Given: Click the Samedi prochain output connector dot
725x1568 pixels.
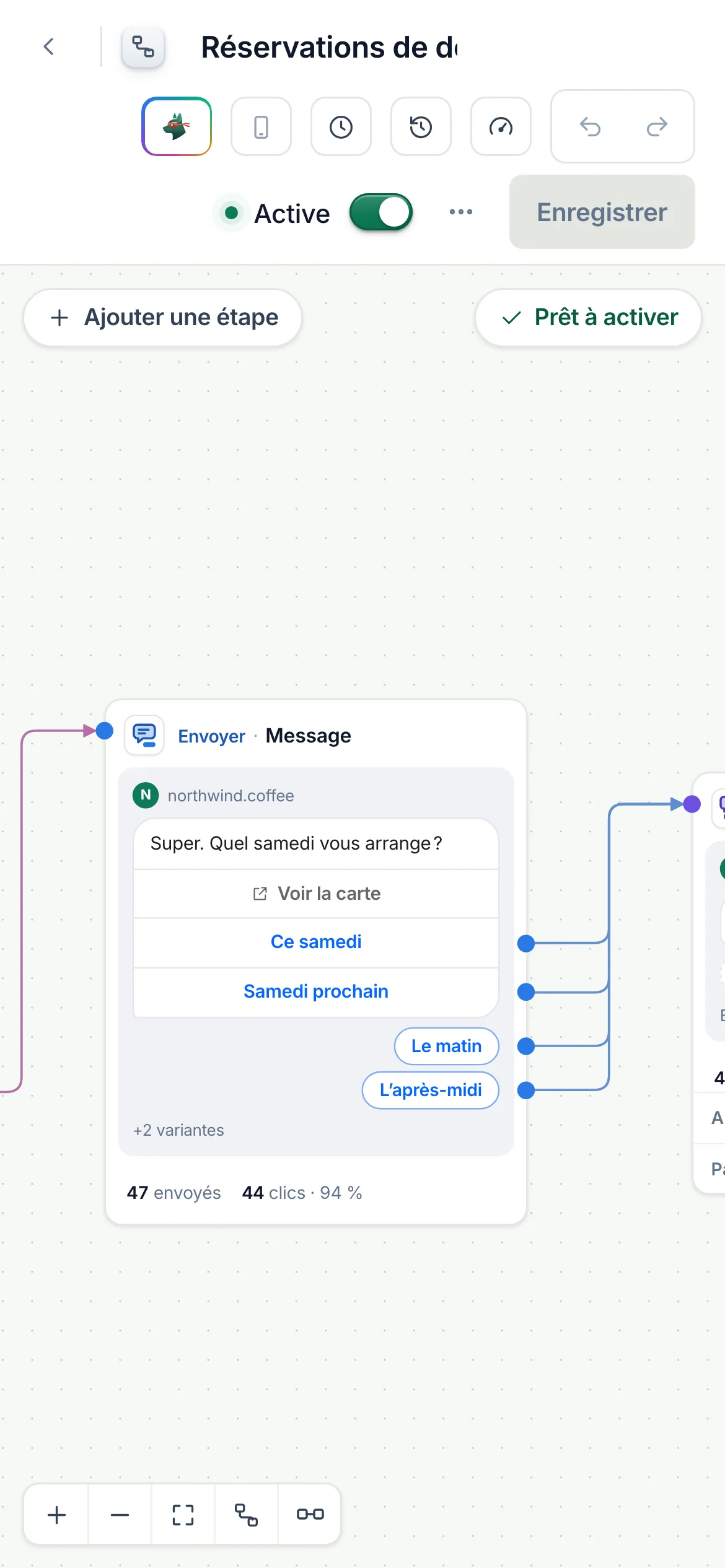Looking at the screenshot, I should tap(526, 992).
